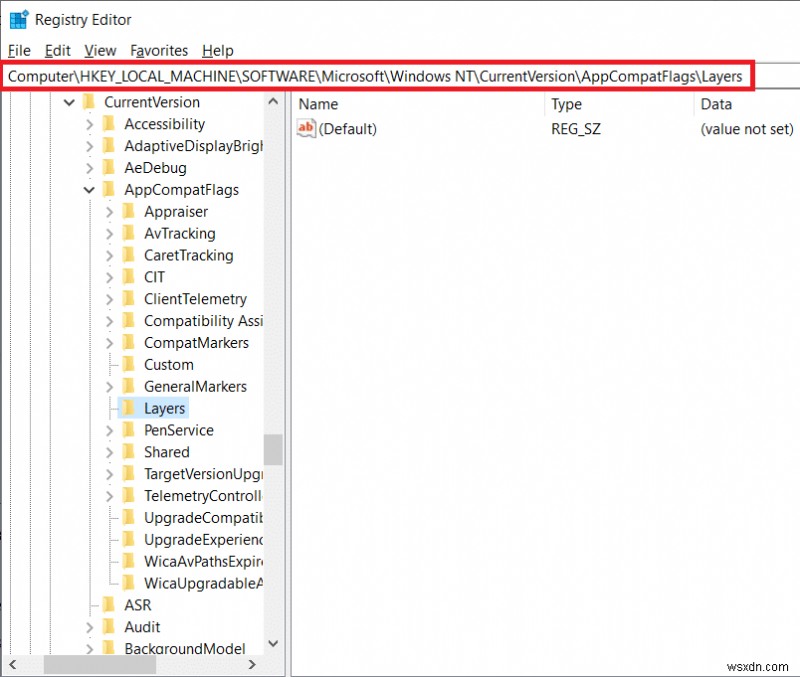
Task: Collapse the AppCompatFlags node
Action: click(x=89, y=190)
